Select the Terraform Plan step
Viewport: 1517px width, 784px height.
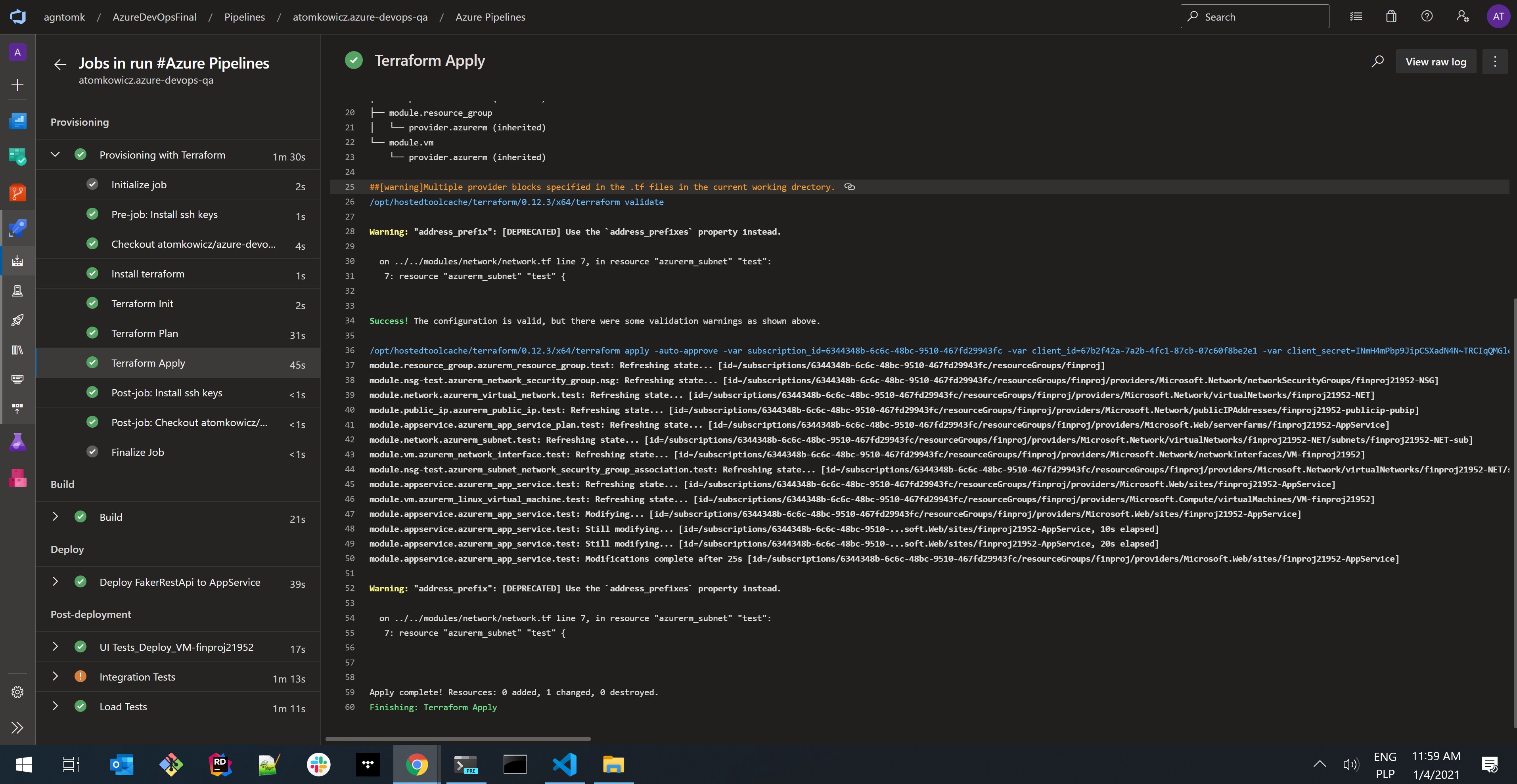pyautogui.click(x=145, y=333)
